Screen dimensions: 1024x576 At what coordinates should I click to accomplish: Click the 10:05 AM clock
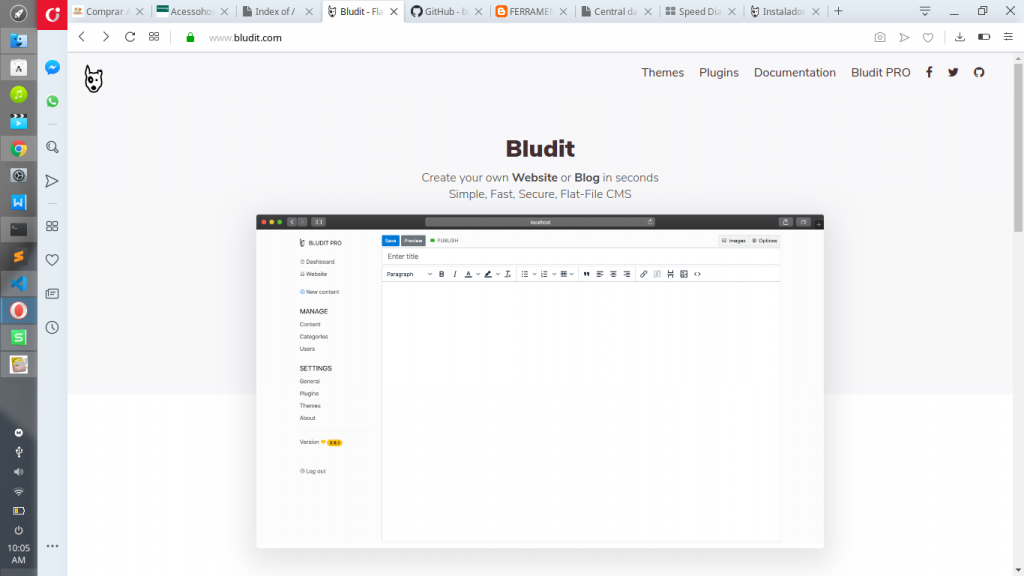18,554
